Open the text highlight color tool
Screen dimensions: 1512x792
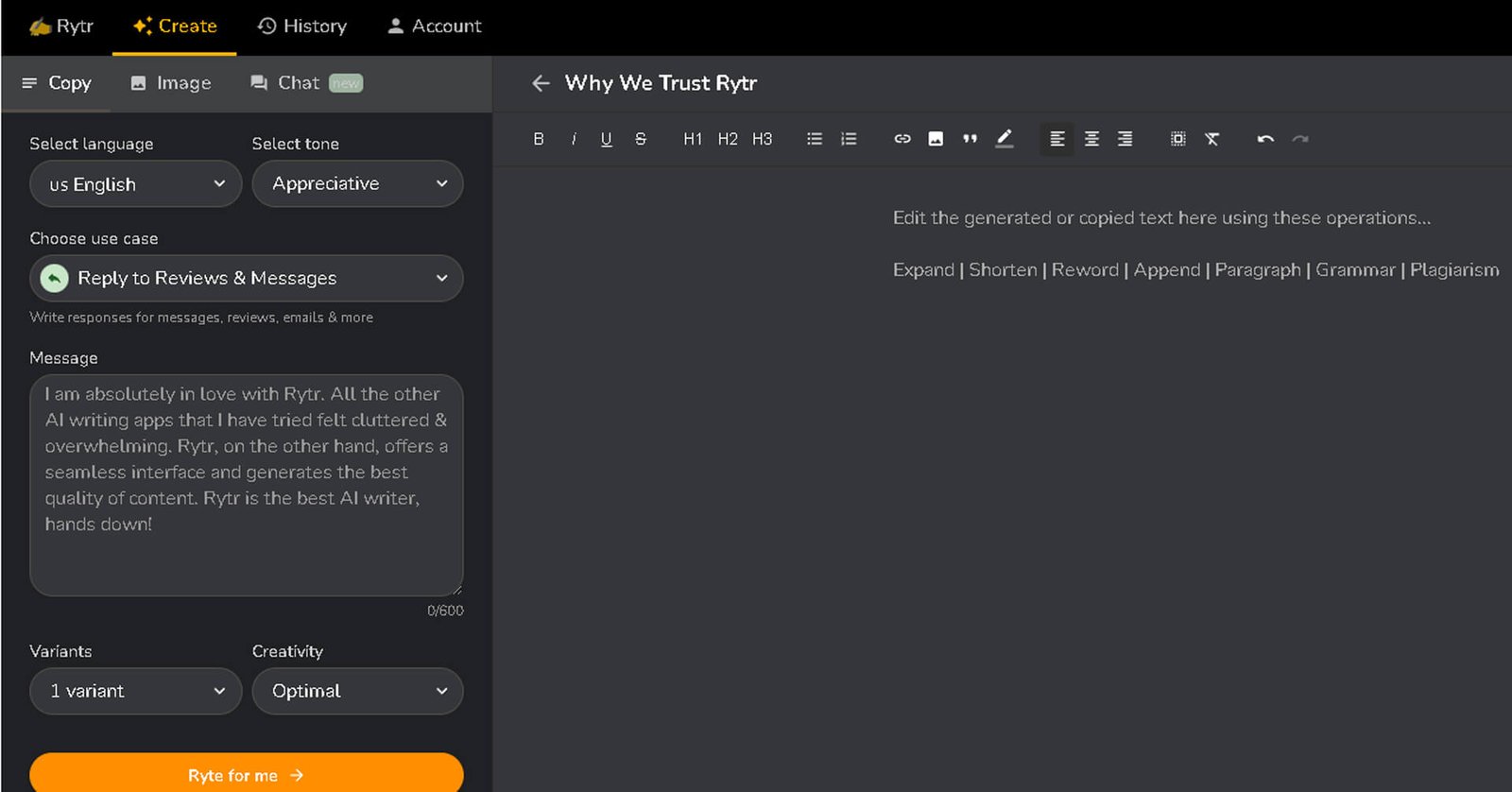(x=1005, y=139)
